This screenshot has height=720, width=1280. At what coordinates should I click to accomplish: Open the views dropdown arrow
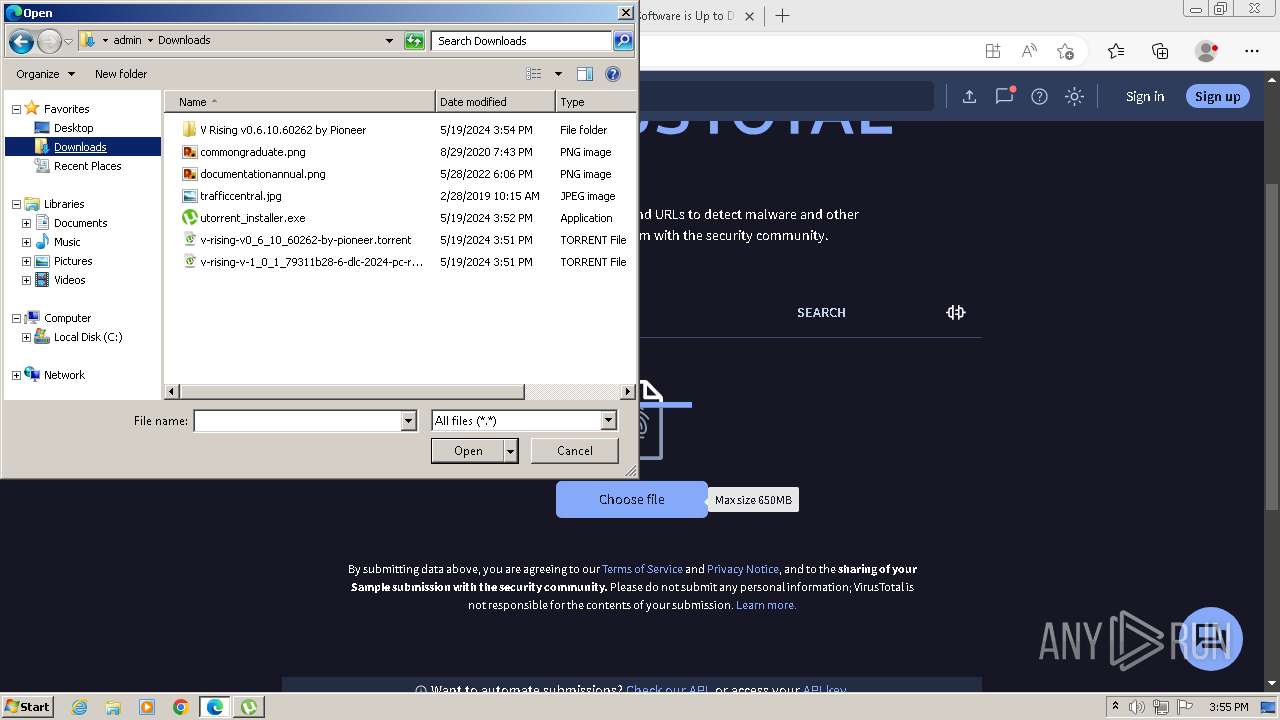[x=558, y=74]
